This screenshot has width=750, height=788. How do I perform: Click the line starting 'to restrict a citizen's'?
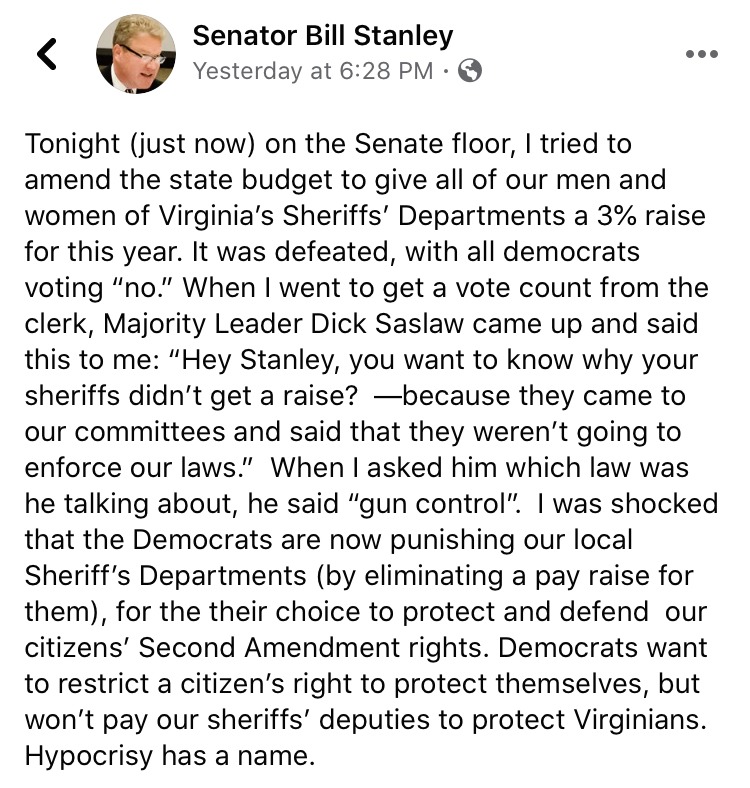[362, 684]
